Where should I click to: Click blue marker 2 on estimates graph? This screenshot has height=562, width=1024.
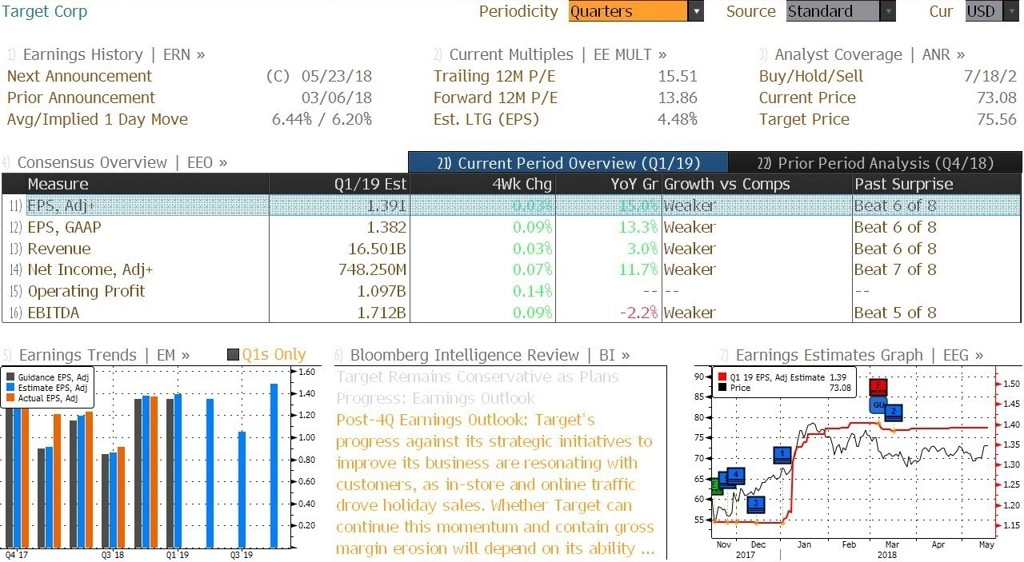[x=893, y=412]
